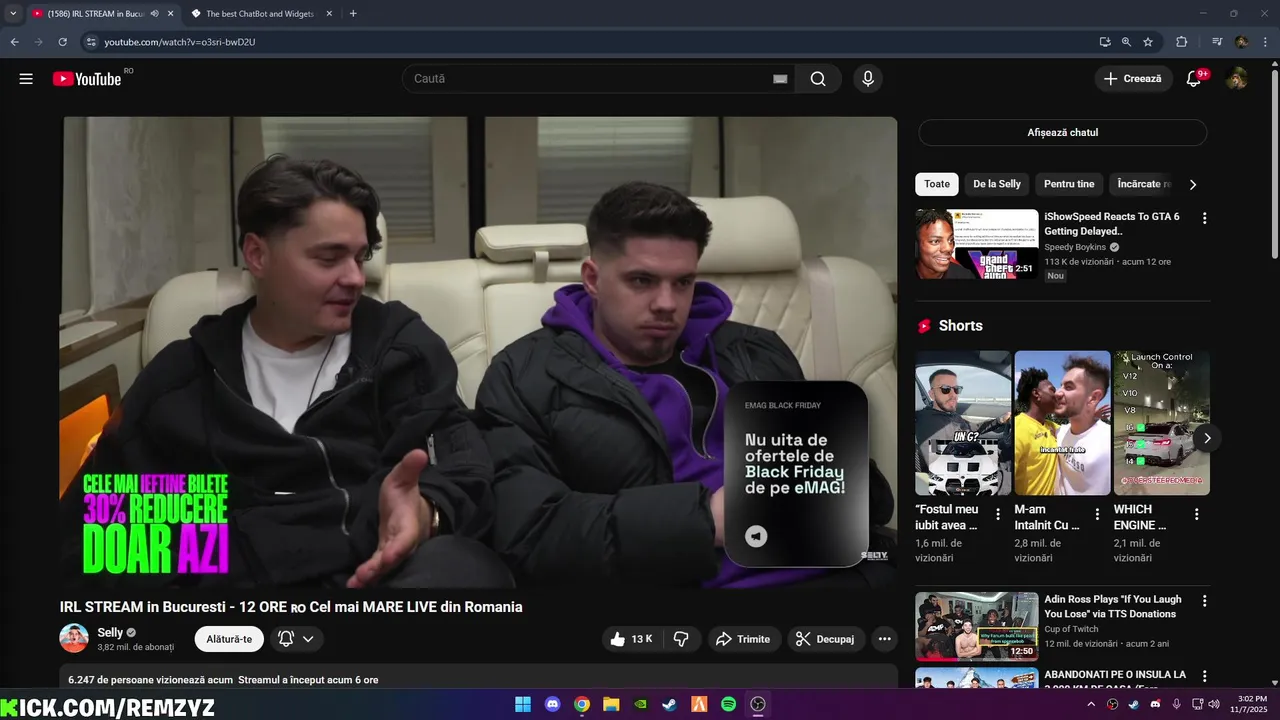
Task: Click the 'Creează' button
Action: (1133, 79)
